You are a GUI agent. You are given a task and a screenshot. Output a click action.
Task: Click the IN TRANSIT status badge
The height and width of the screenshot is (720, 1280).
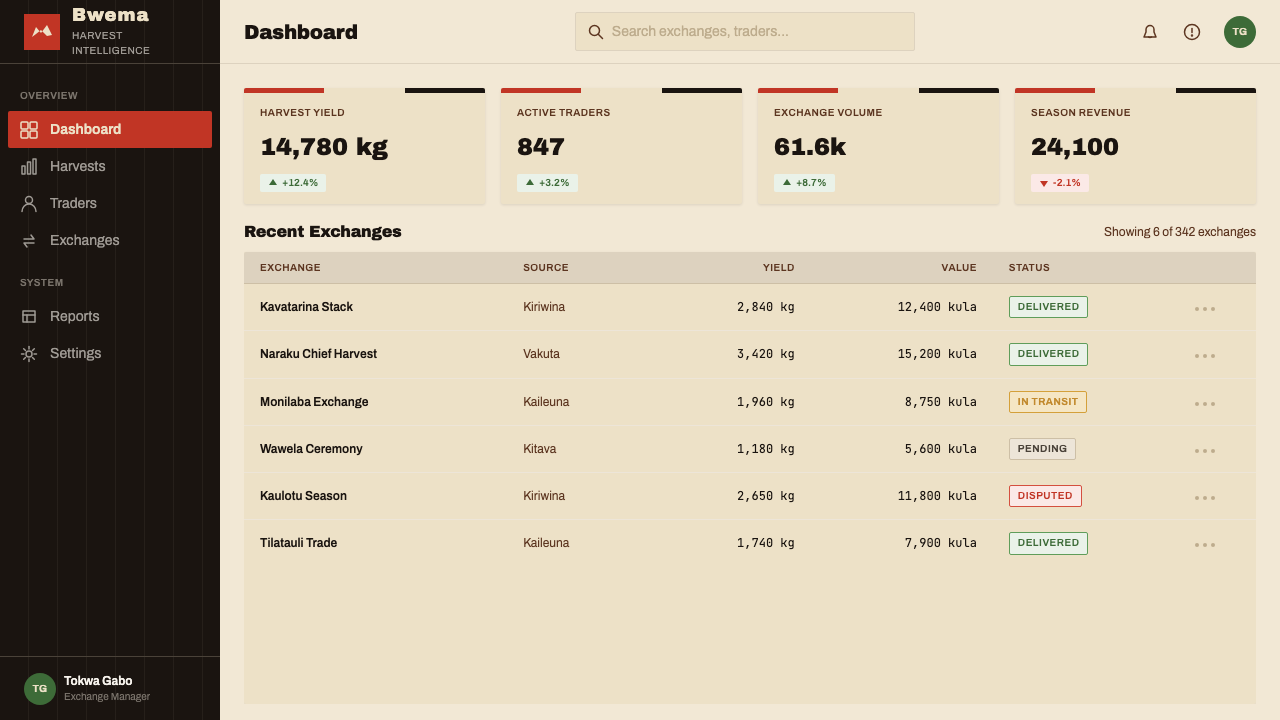point(1048,402)
